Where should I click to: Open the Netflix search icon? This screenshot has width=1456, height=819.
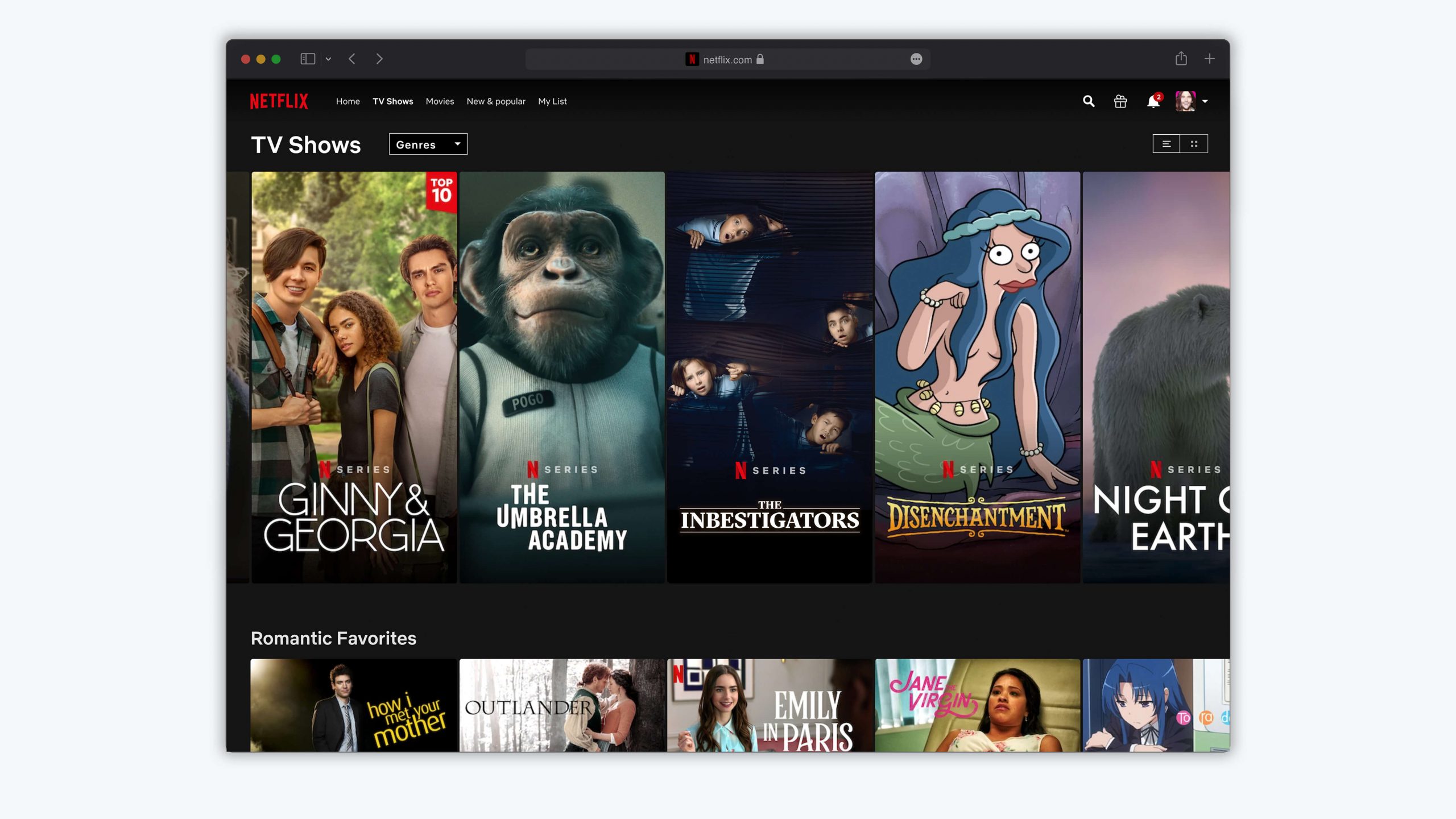1088,101
